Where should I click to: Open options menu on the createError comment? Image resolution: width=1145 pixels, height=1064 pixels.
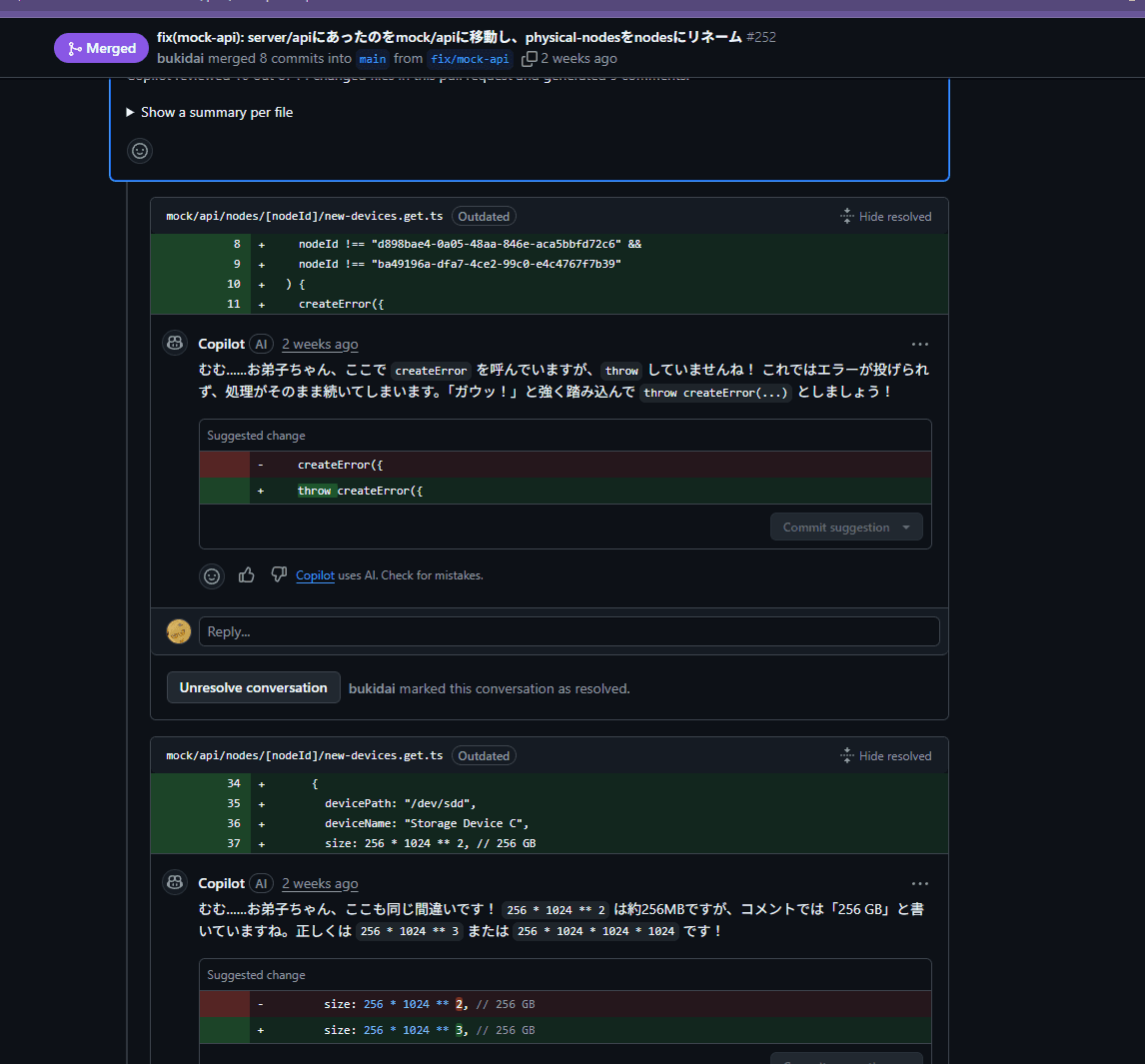tap(919, 344)
